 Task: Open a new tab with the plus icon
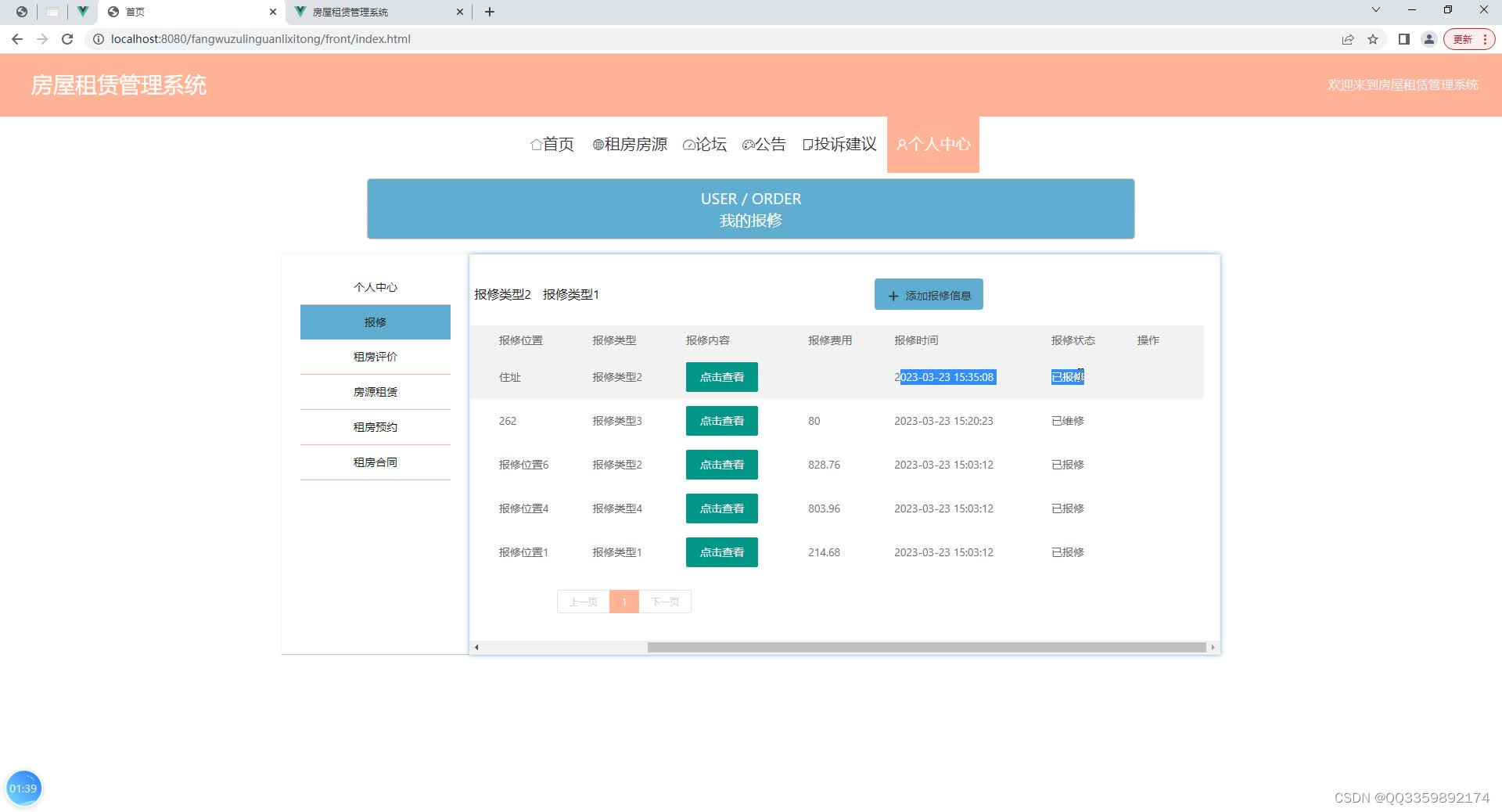point(490,12)
